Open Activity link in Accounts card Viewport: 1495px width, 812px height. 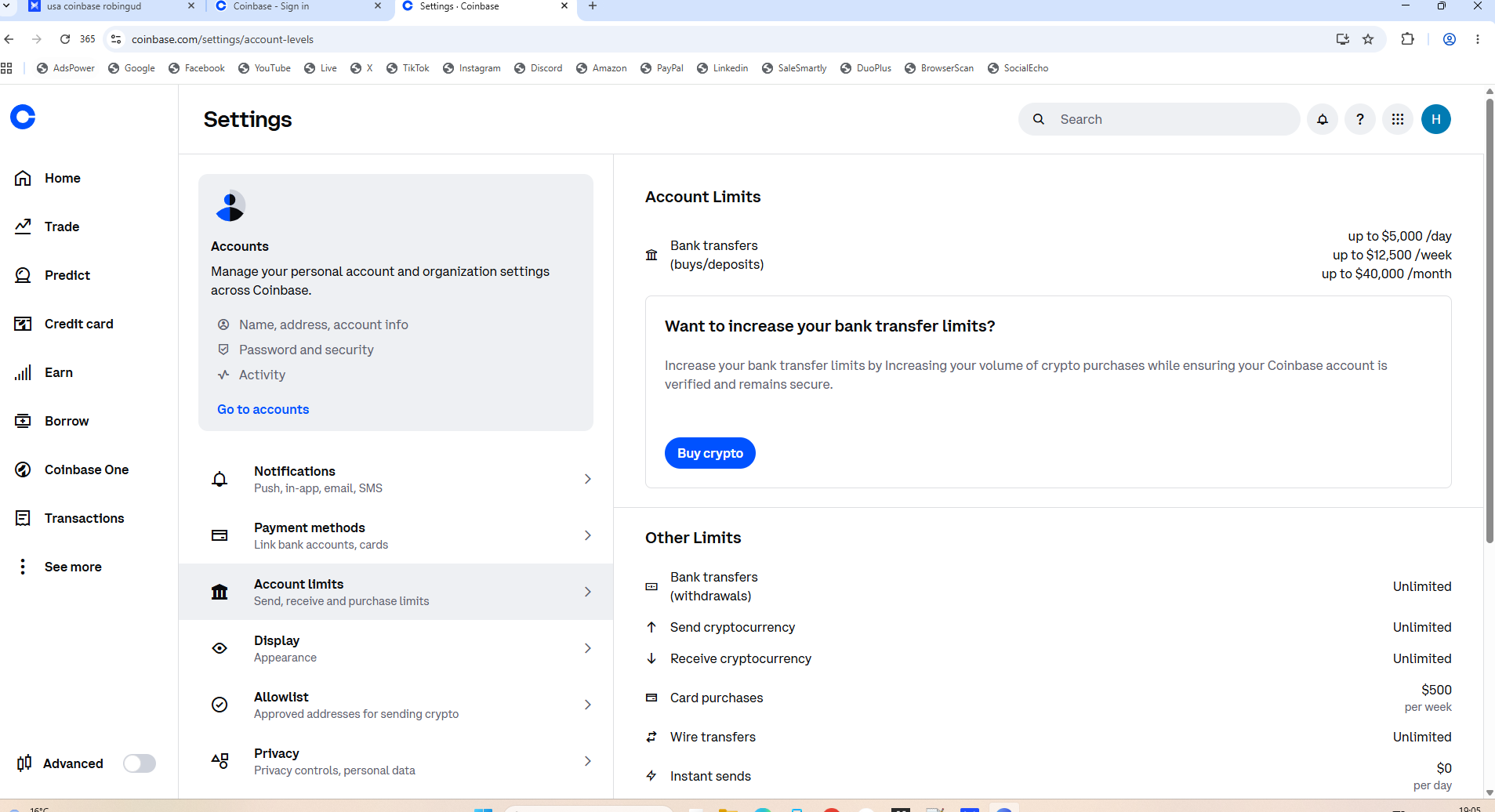262,375
